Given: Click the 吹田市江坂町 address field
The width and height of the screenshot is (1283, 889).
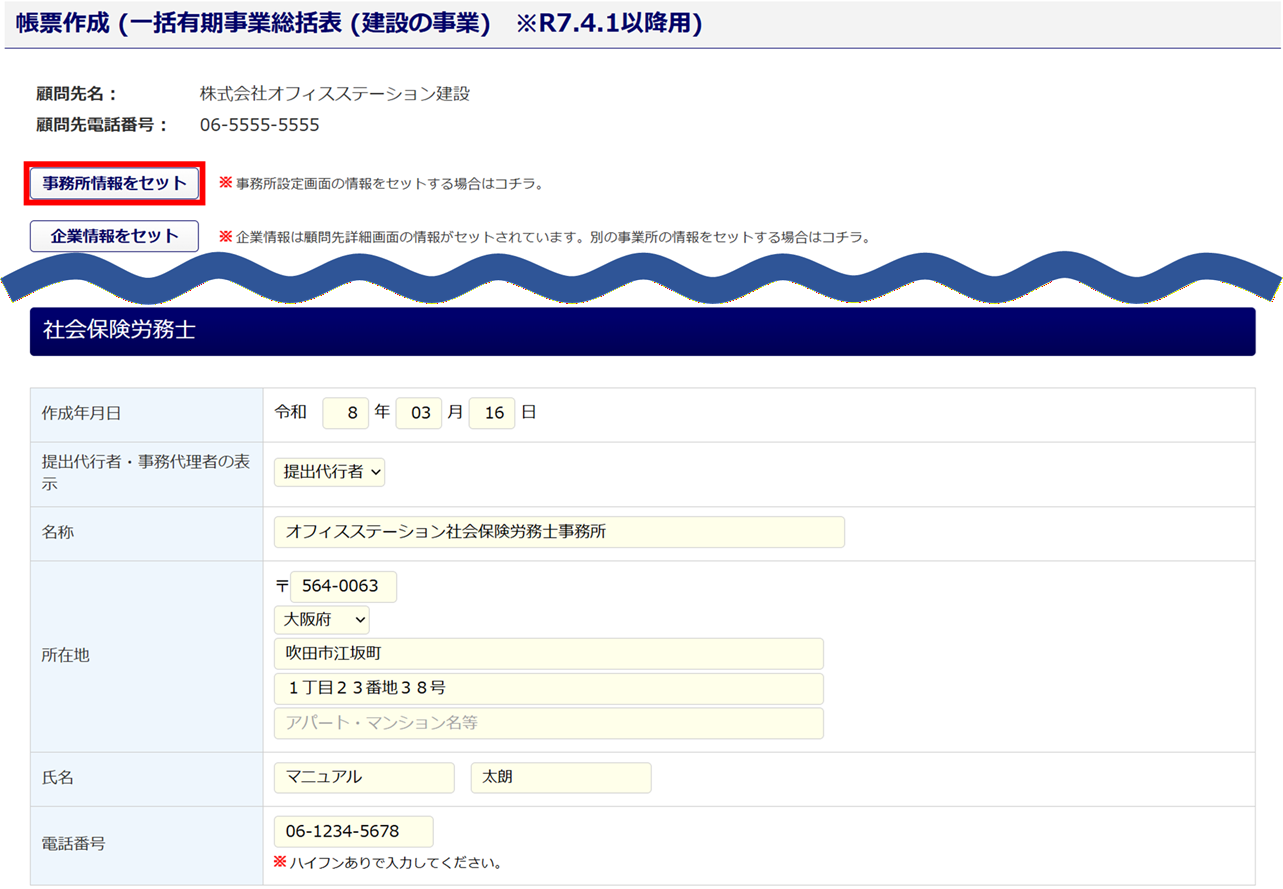Looking at the screenshot, I should click(548, 654).
